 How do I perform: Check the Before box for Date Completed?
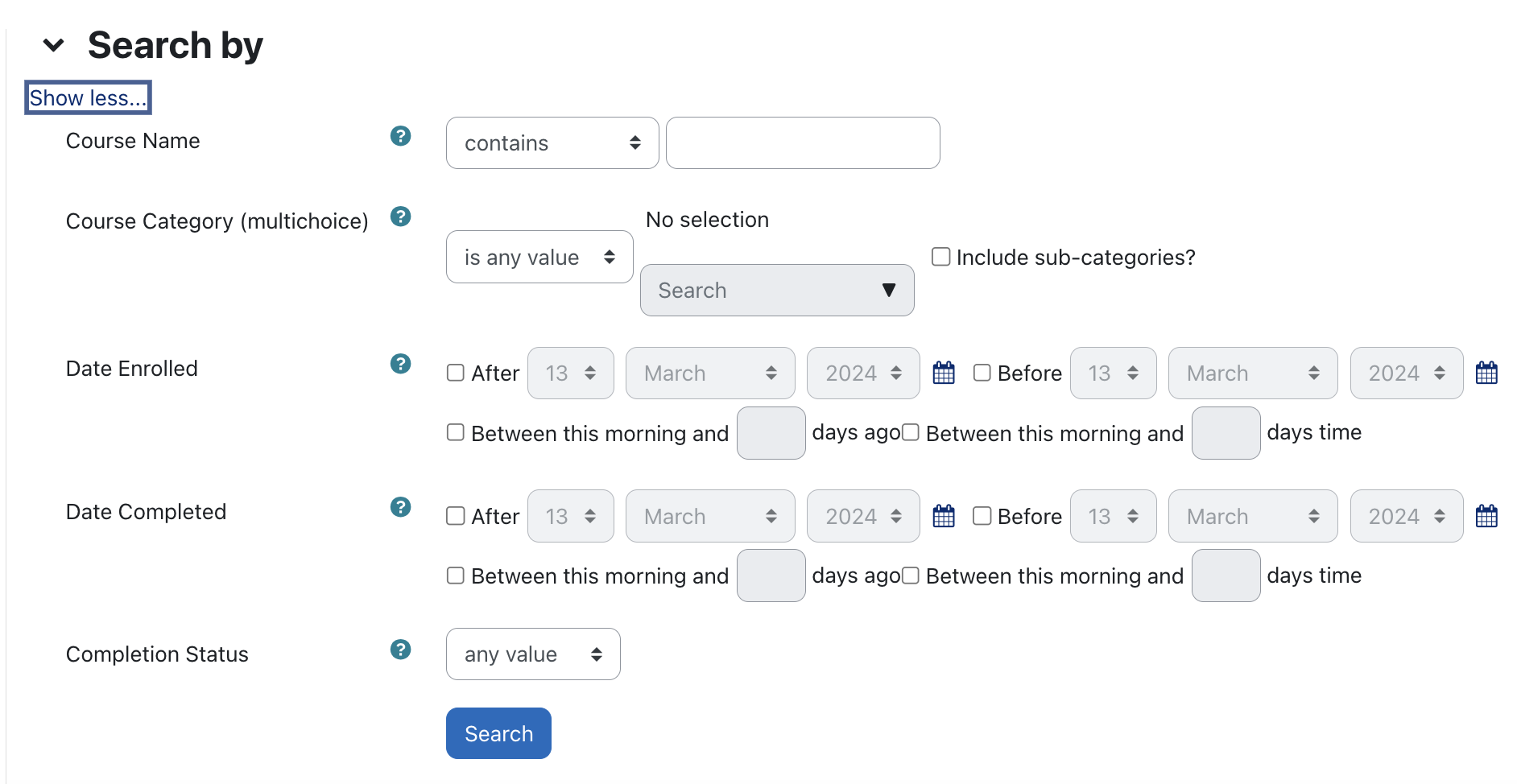click(982, 516)
